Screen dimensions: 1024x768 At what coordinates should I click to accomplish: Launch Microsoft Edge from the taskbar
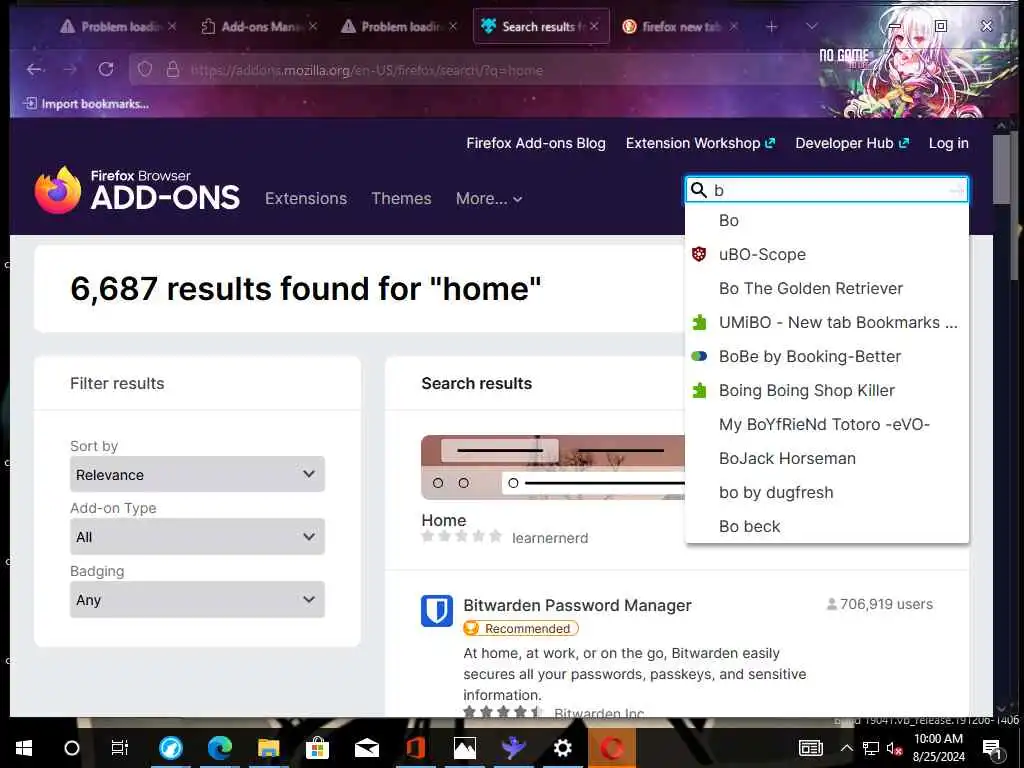coord(220,748)
